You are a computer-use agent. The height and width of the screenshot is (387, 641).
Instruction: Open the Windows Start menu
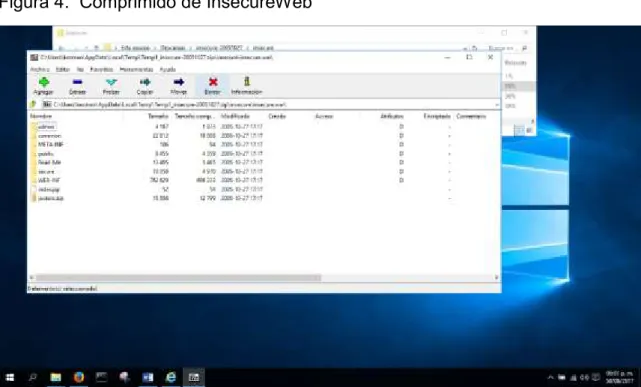(10, 377)
